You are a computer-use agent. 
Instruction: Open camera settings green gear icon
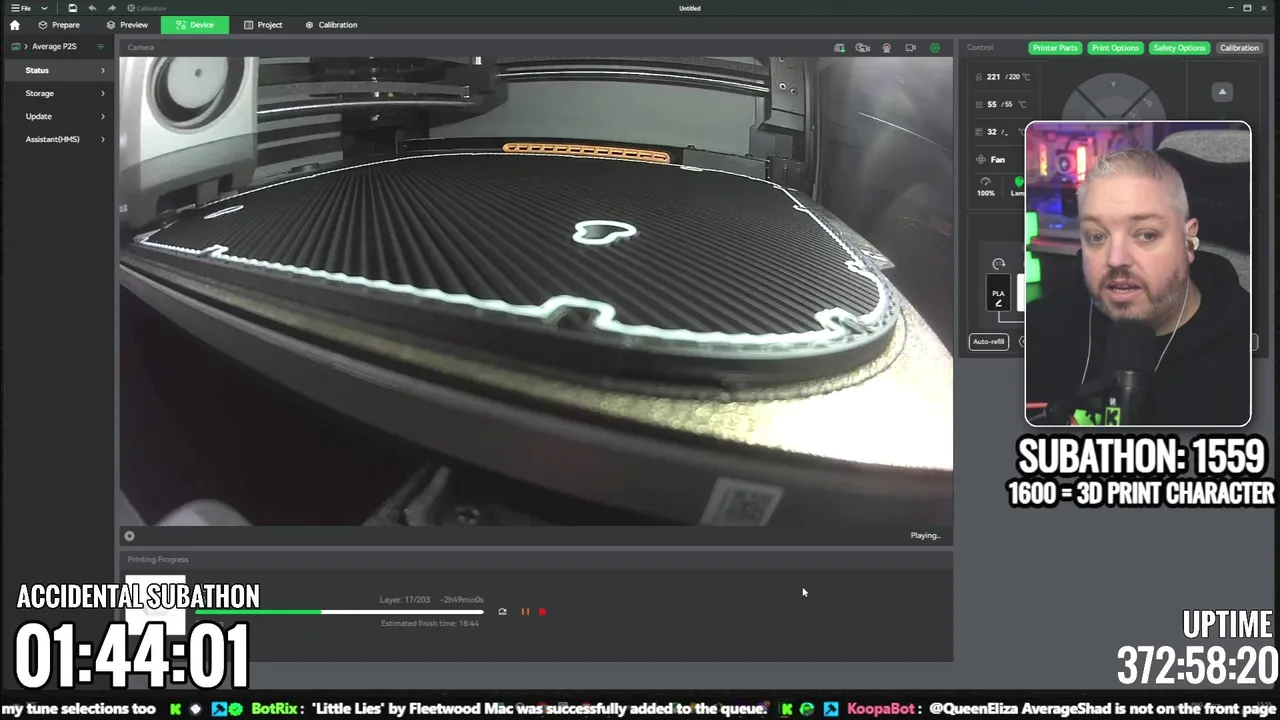click(935, 48)
